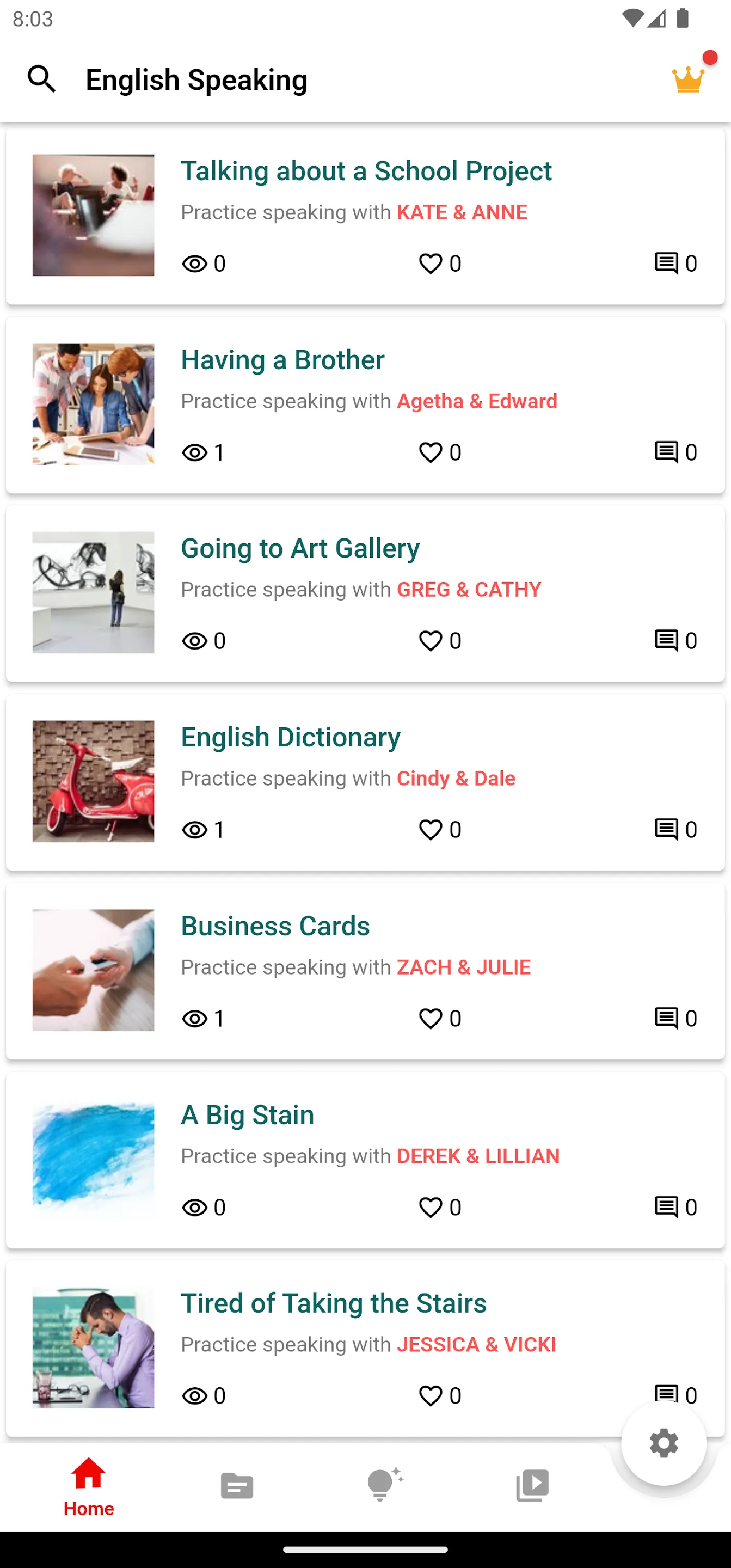Tap the heart on Having a Brother
The image size is (731, 1568).
pos(431,452)
